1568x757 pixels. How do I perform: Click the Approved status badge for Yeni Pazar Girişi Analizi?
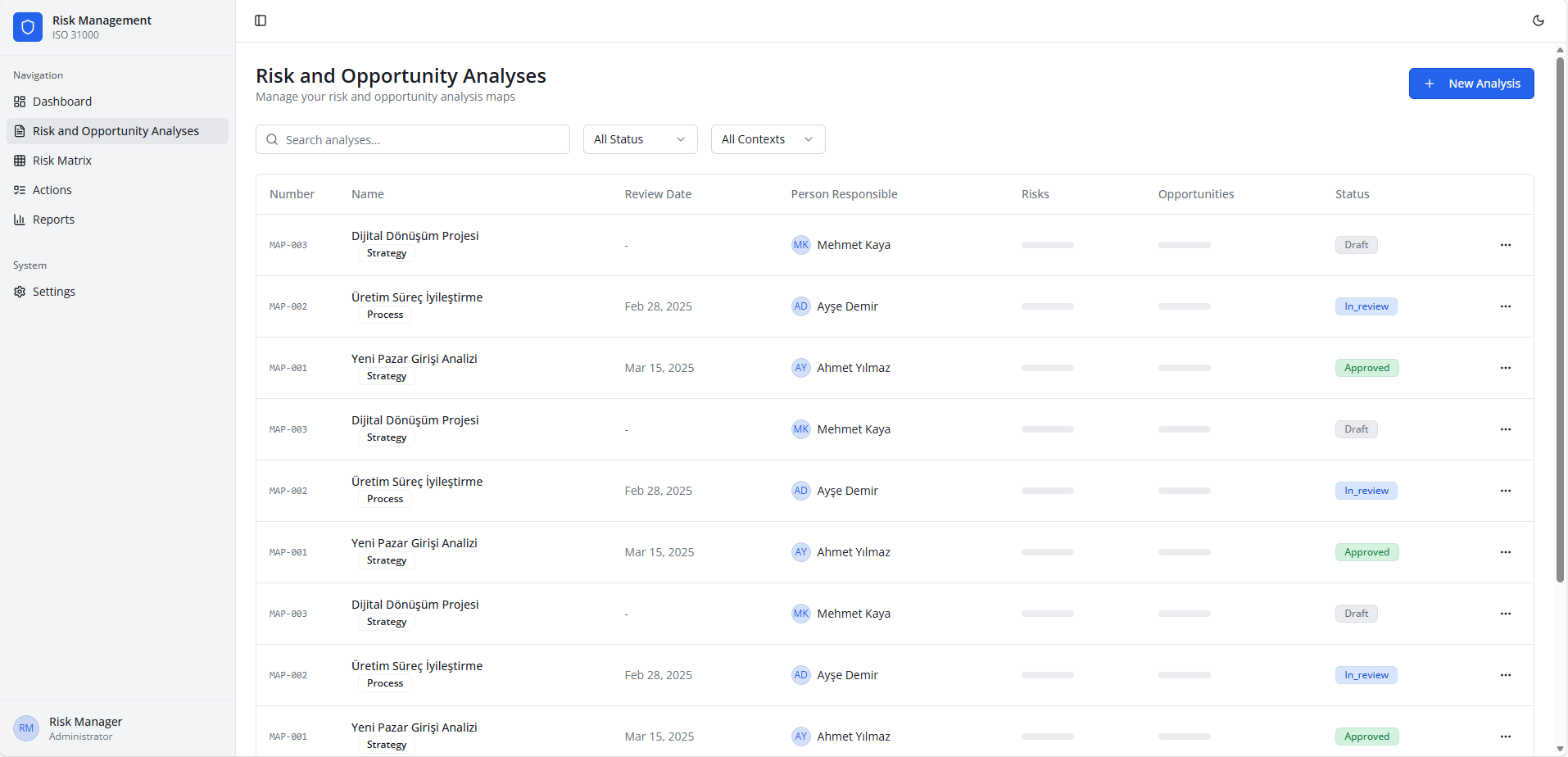click(x=1366, y=367)
